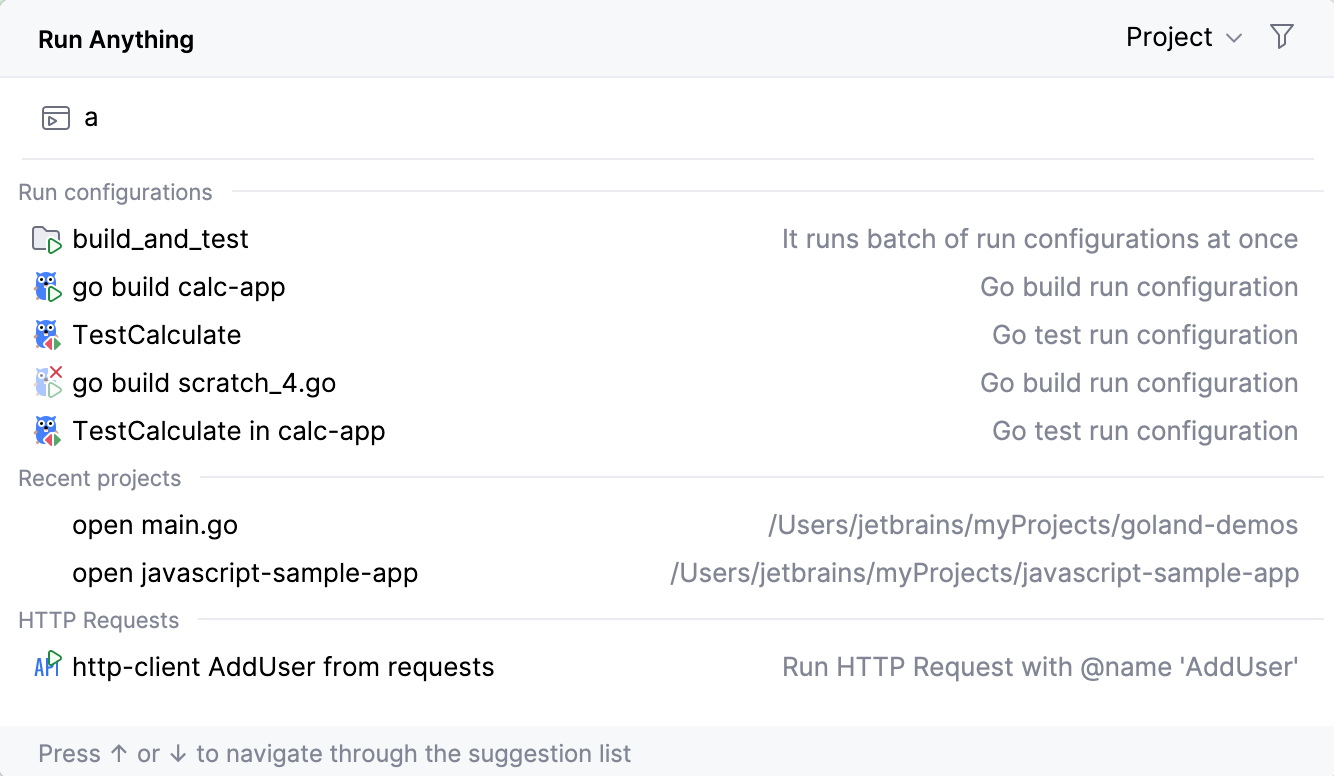Screen dimensions: 1334x776
Task: Open the javascript-sample-app recent project
Action: pos(244,573)
